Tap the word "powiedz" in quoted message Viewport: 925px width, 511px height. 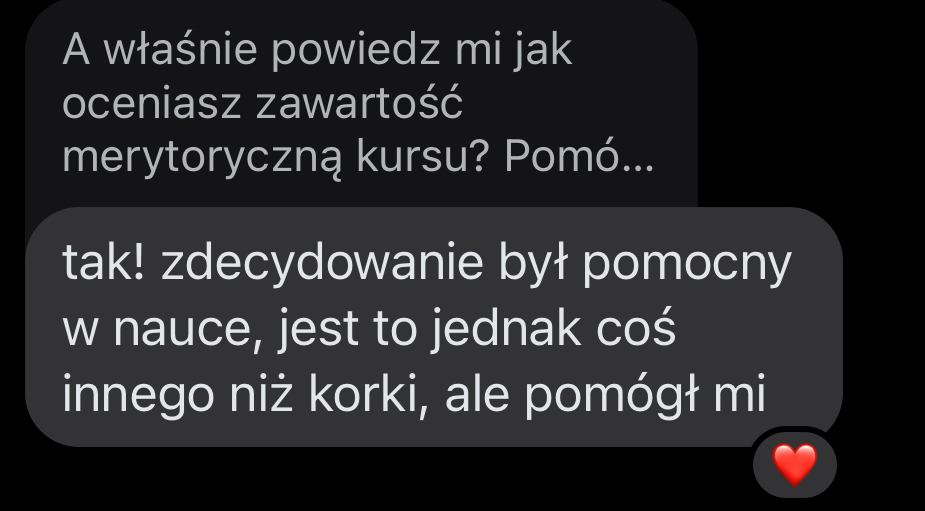pyautogui.click(x=356, y=51)
